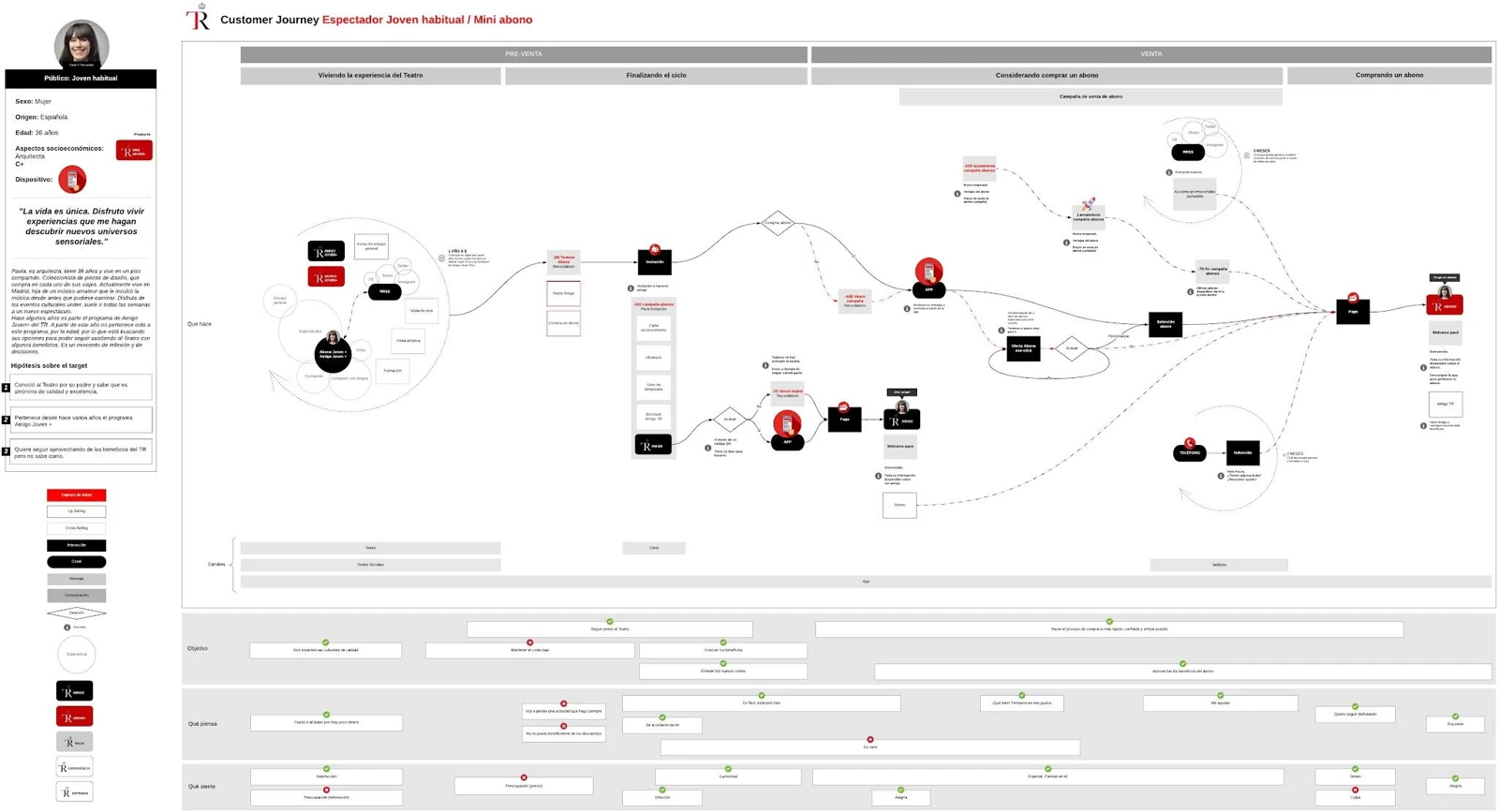
Task: Select the 'Abono Joven + Amigo Joven+' persona circle
Action: (x=333, y=354)
